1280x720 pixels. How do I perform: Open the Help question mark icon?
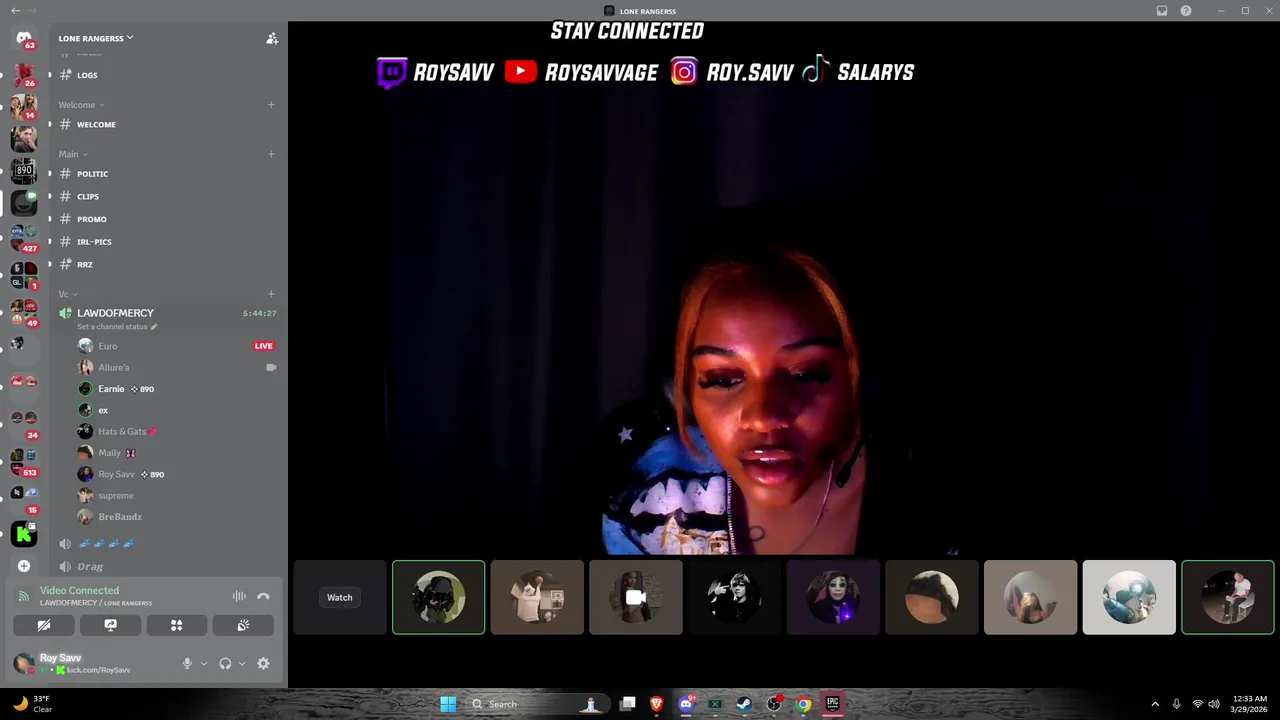click(1186, 11)
